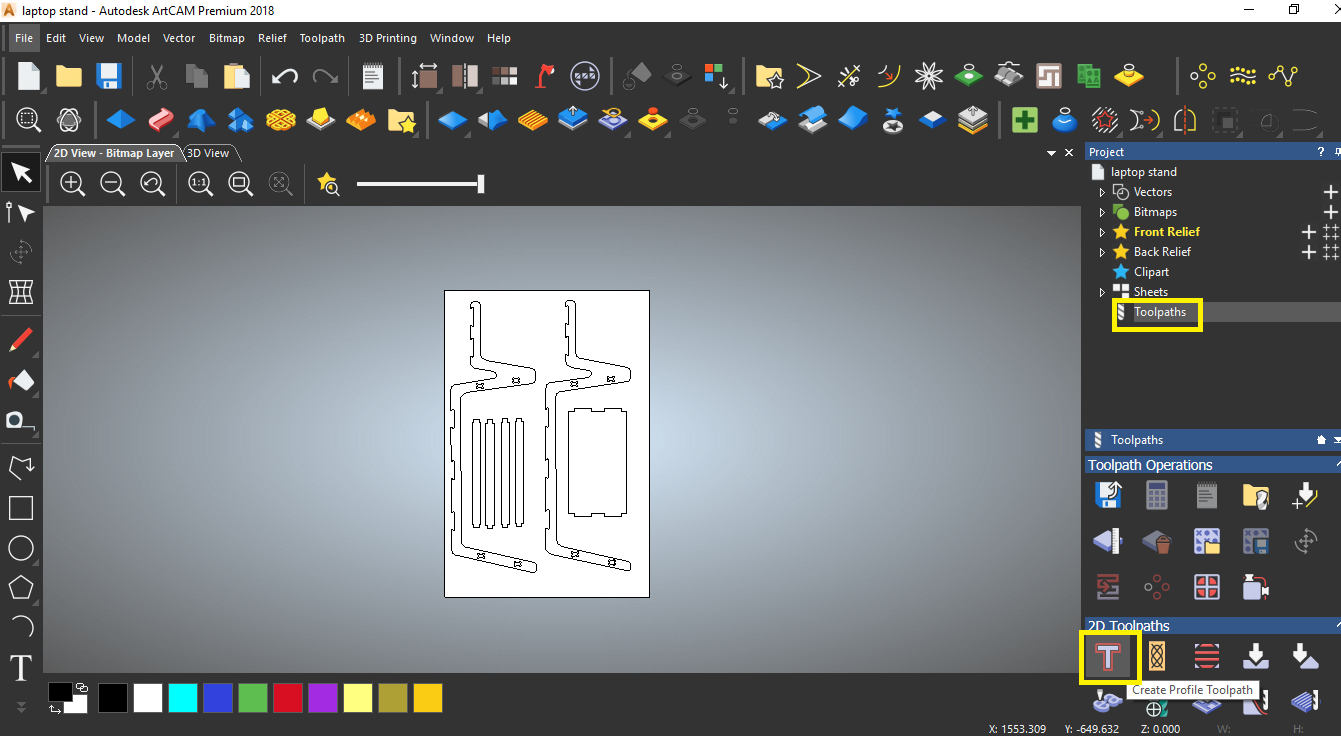This screenshot has height=736, width=1341.
Task: Click the bitmap contrast slider handle
Action: click(x=481, y=184)
